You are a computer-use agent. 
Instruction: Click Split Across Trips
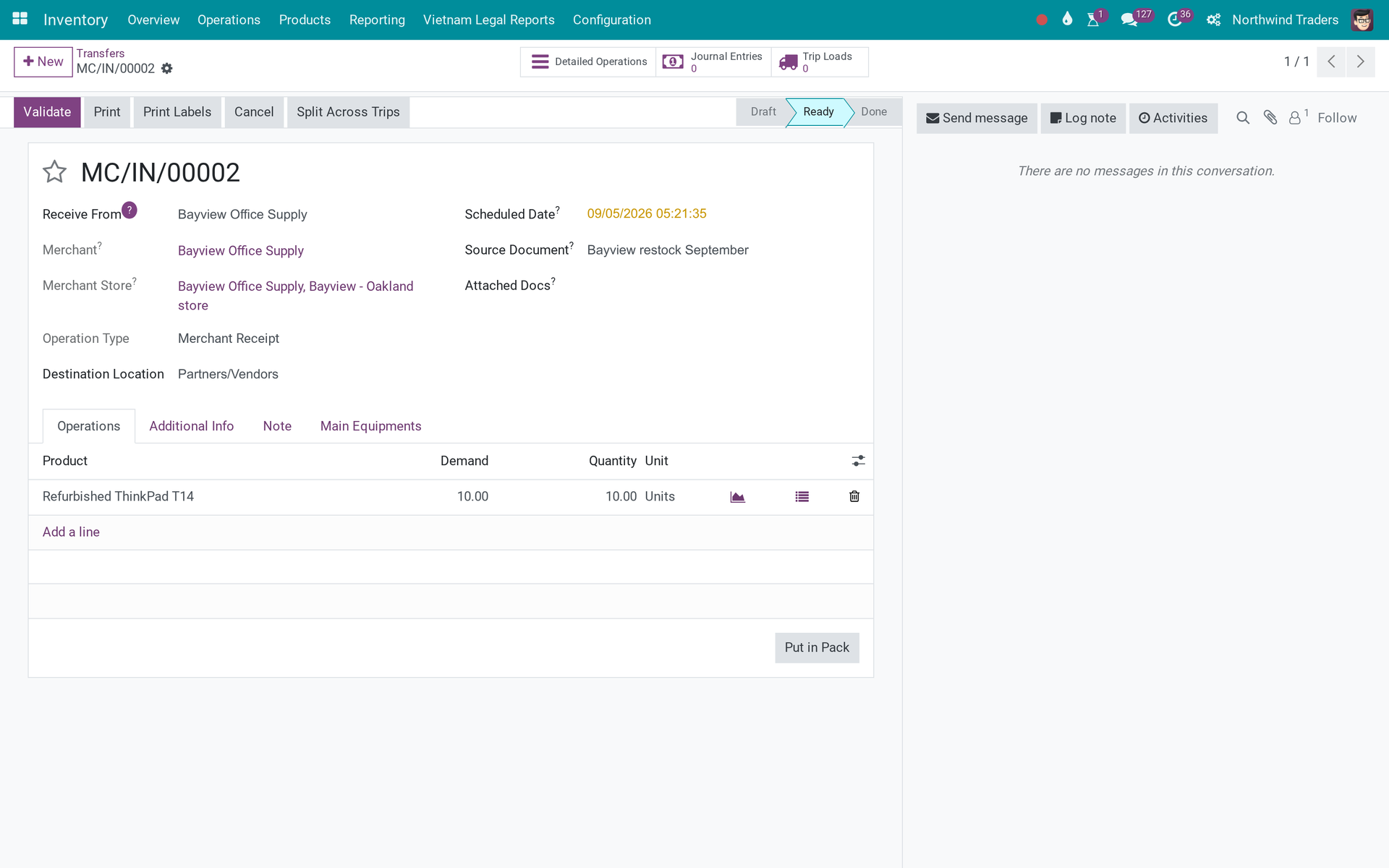[348, 112]
